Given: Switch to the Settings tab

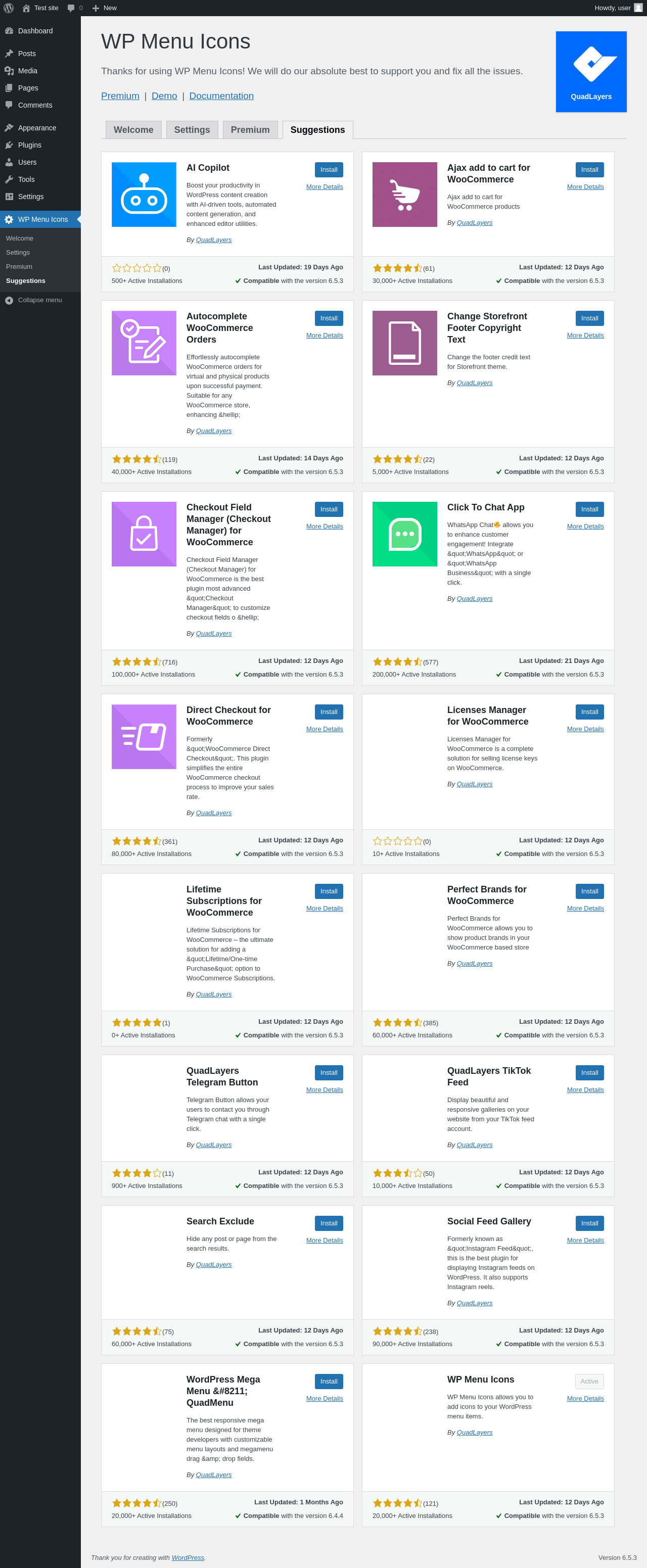Looking at the screenshot, I should tap(192, 130).
